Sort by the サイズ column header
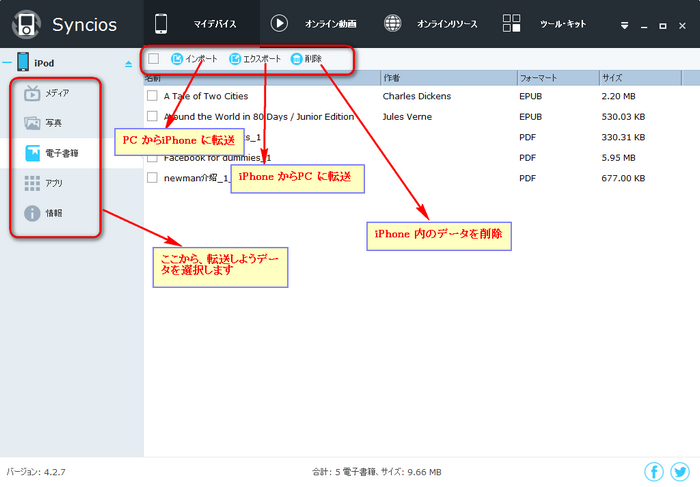The image size is (700, 487). coord(640,78)
